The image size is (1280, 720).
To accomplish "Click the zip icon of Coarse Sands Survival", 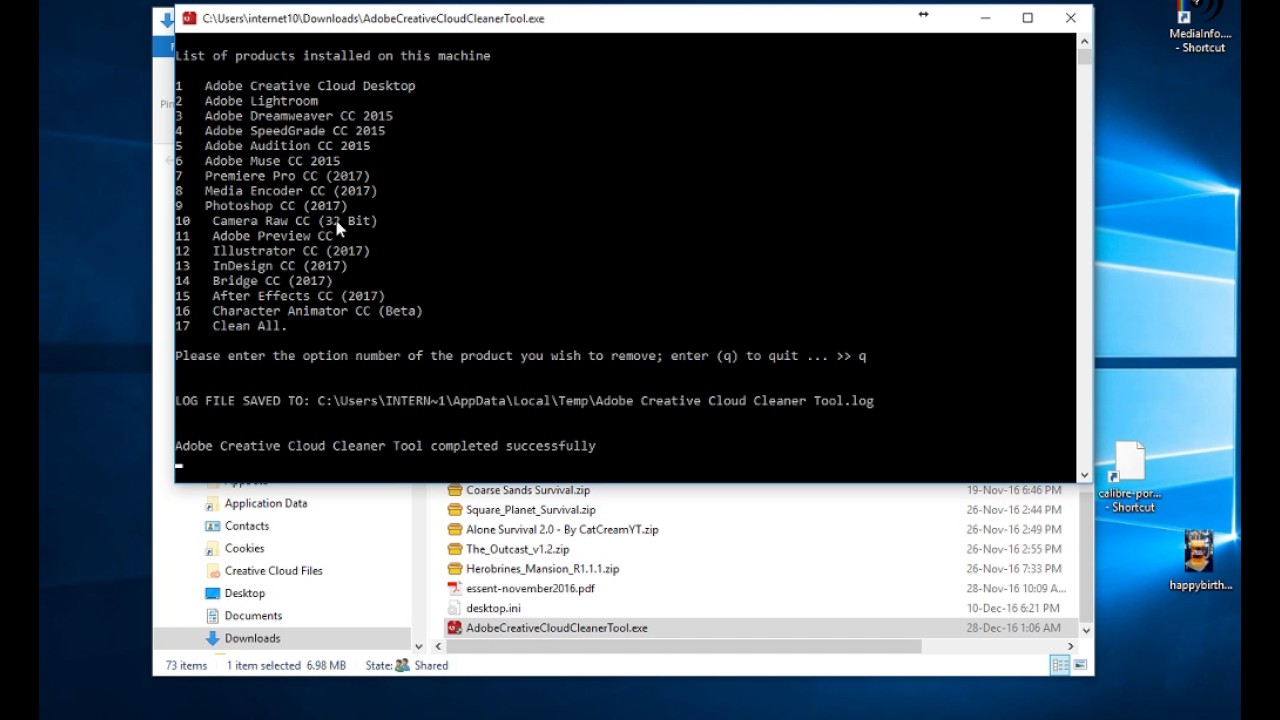I will tap(455, 490).
